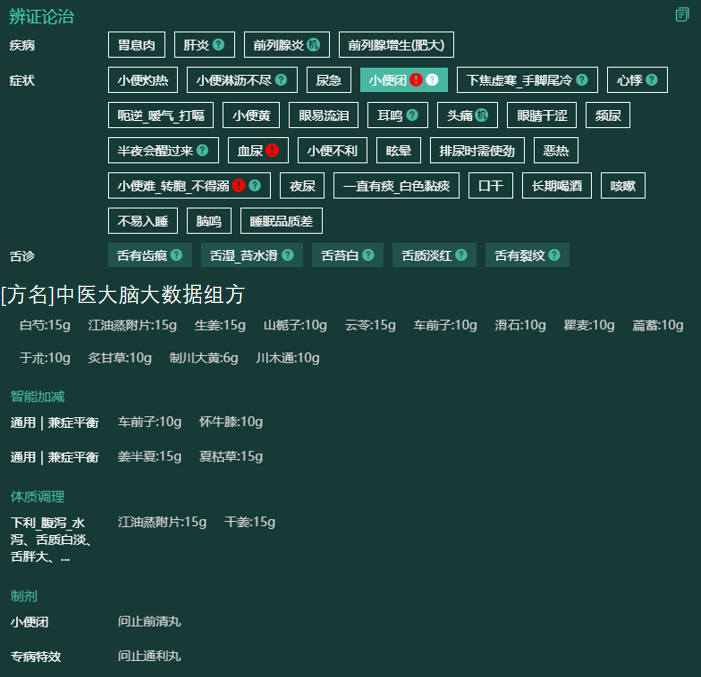Select the 长期喝酒 tag

pyautogui.click(x=557, y=186)
